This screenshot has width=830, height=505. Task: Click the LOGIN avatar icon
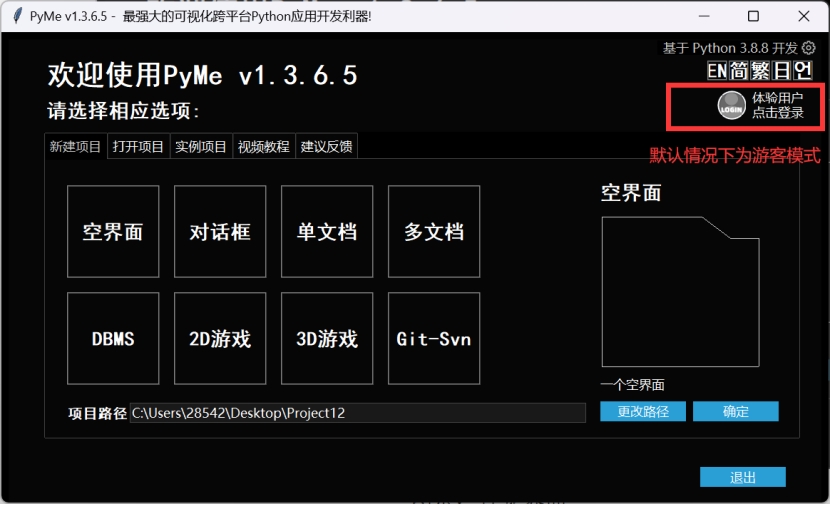(732, 105)
